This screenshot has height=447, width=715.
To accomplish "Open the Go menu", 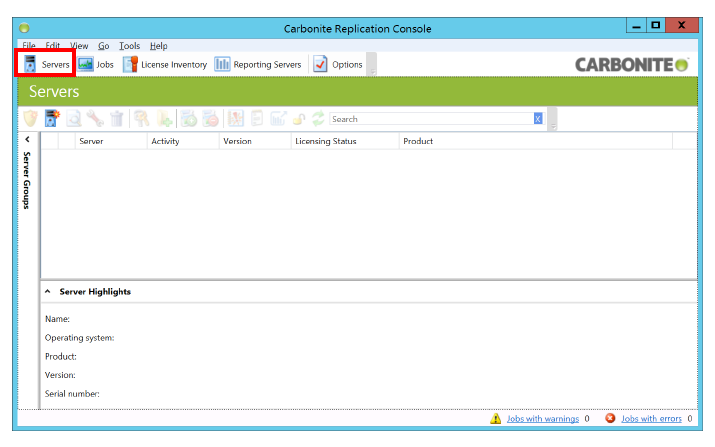I will pos(104,46).
